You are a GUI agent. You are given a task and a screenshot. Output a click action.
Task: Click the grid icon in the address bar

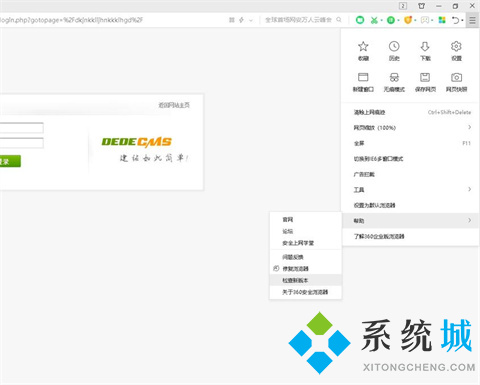coord(232,20)
